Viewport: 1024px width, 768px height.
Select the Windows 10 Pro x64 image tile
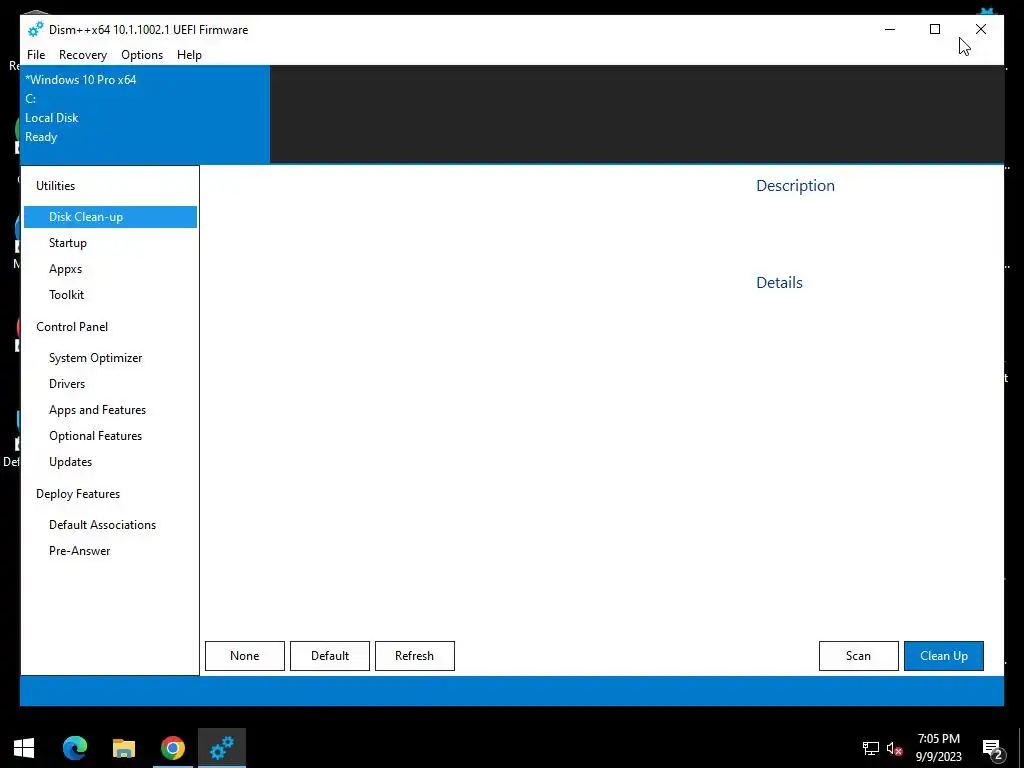tap(145, 114)
